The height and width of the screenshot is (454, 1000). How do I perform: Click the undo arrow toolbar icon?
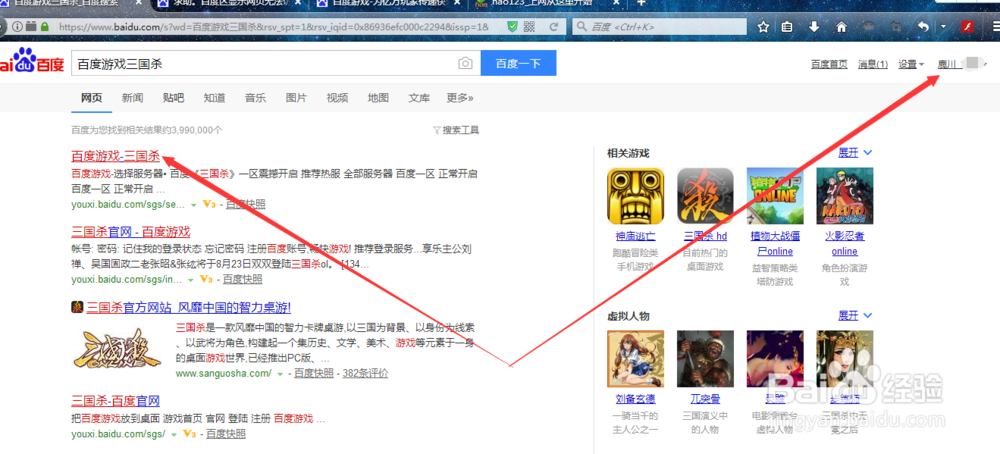pyautogui.click(x=923, y=27)
